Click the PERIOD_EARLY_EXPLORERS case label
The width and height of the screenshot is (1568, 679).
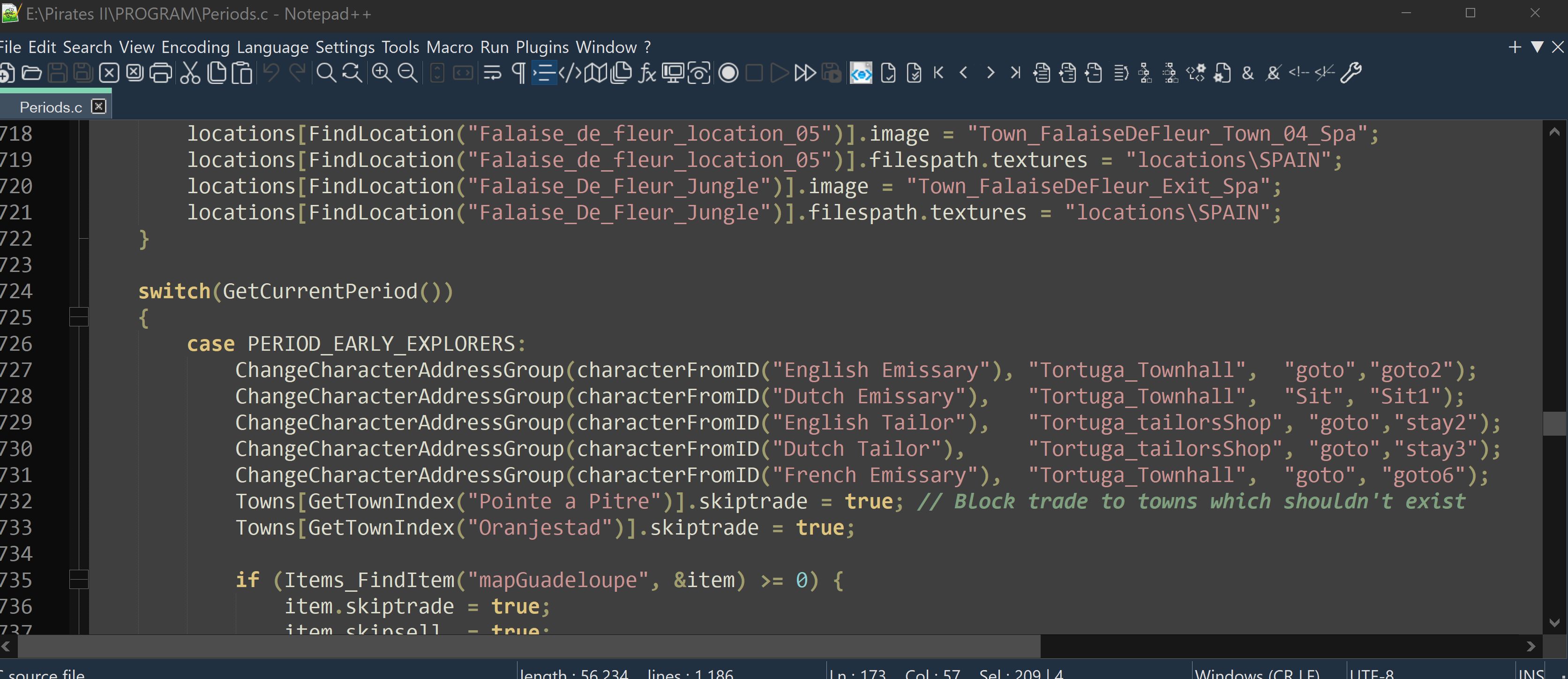382,344
